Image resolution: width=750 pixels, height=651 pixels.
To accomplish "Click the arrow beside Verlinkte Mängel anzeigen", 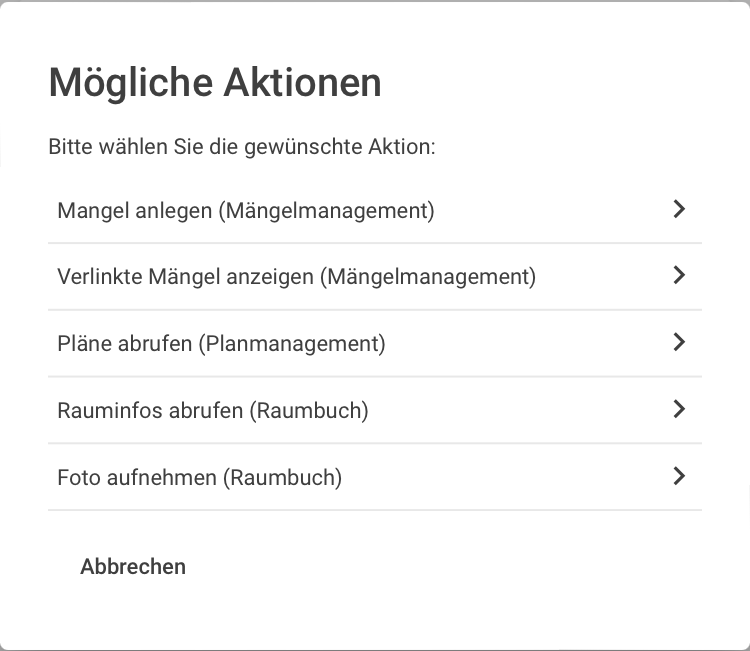I will click(679, 275).
